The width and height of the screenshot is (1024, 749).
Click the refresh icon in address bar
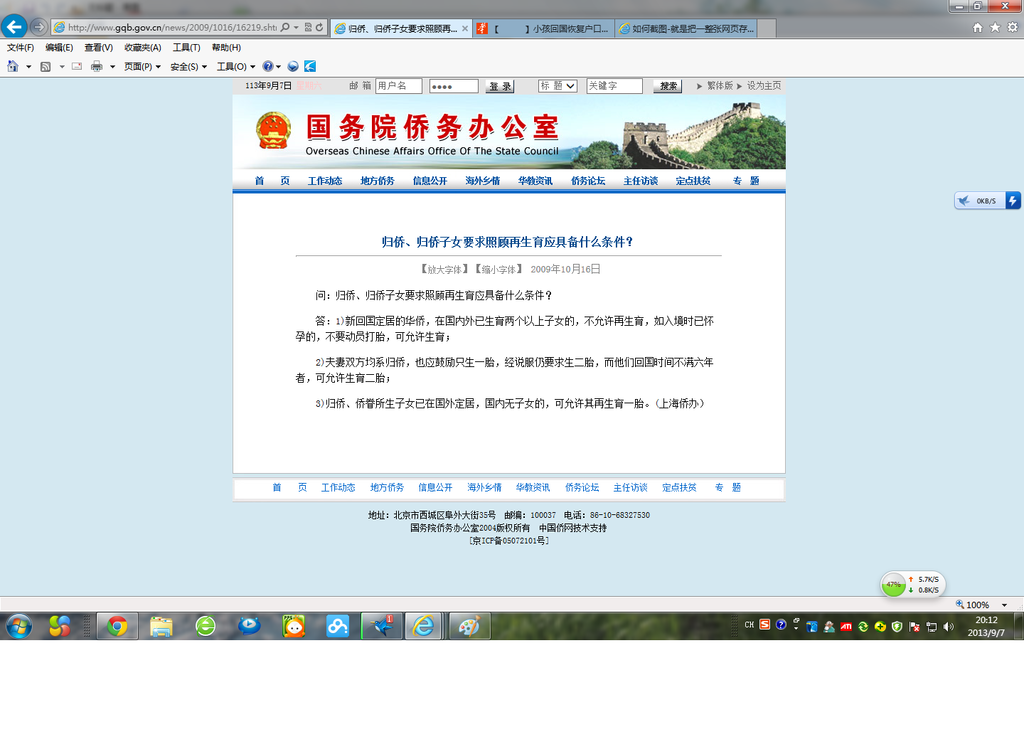pyautogui.click(x=319, y=27)
